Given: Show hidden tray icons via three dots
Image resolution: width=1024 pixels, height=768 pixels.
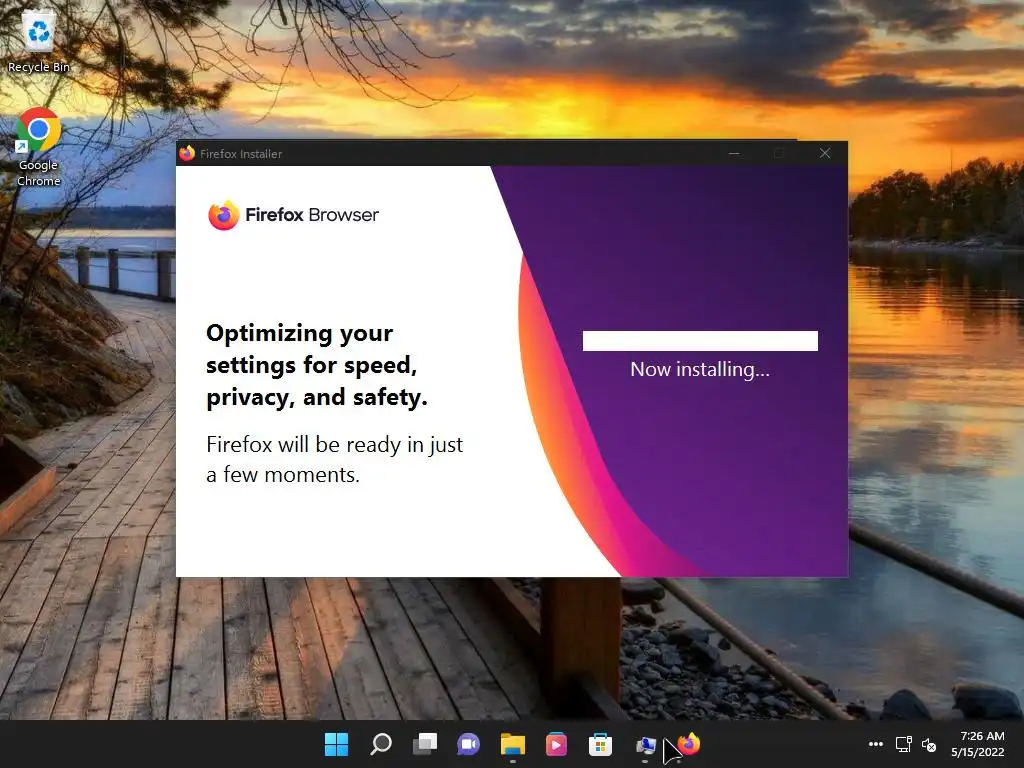Looking at the screenshot, I should (x=876, y=744).
